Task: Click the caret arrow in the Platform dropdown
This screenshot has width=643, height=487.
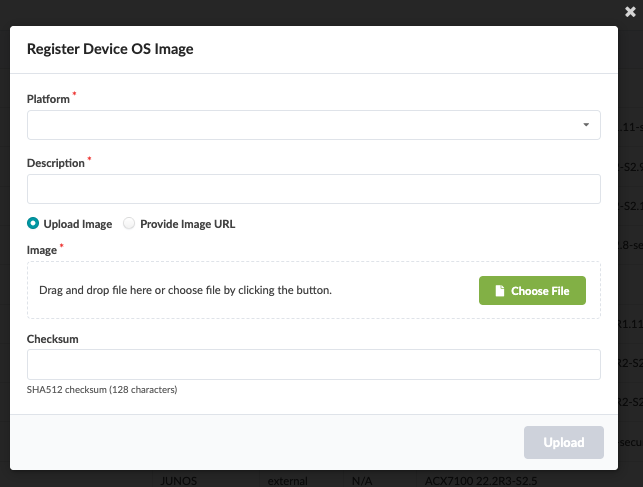Action: pos(585,125)
